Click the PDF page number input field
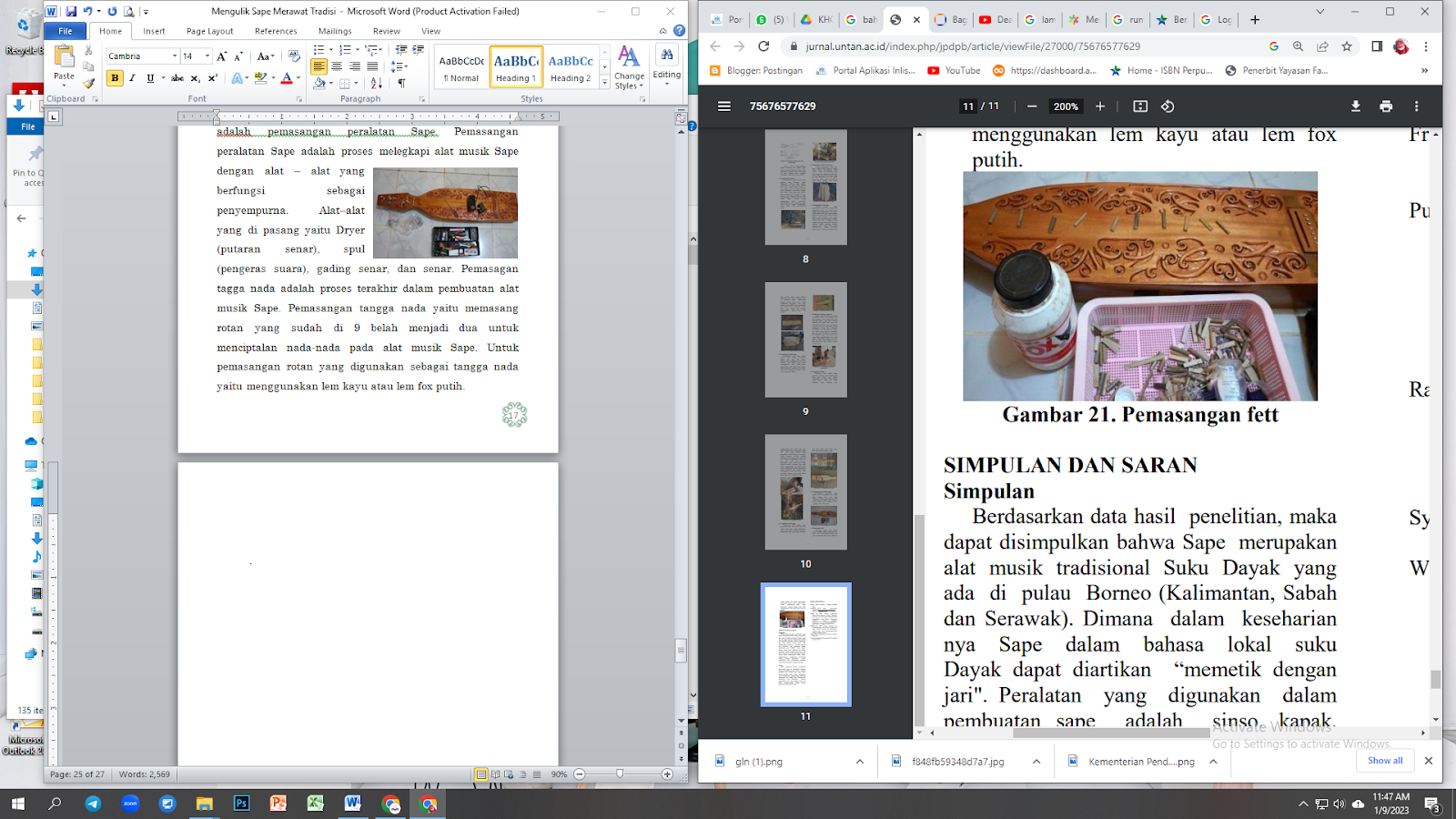The image size is (1456, 819). (x=968, y=106)
